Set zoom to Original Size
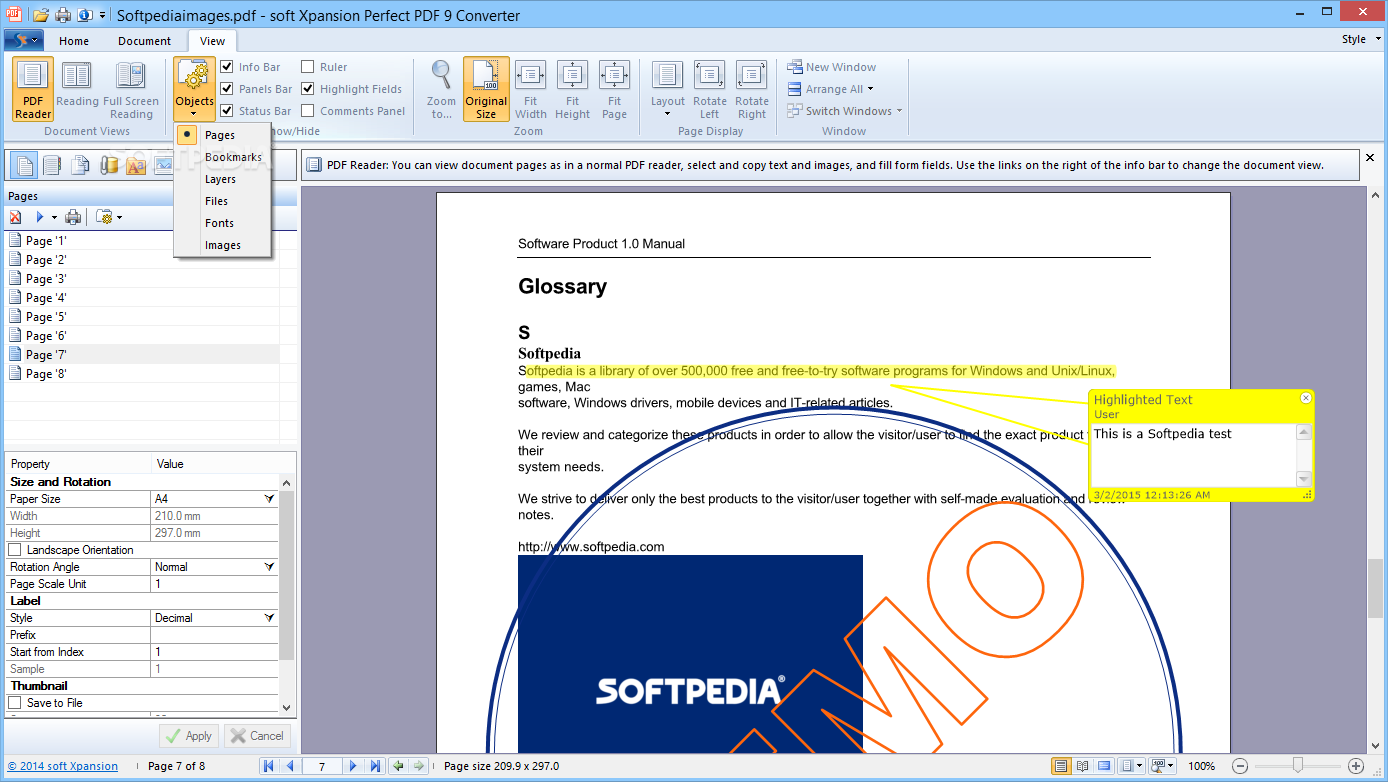The width and height of the screenshot is (1388, 782). [486, 90]
